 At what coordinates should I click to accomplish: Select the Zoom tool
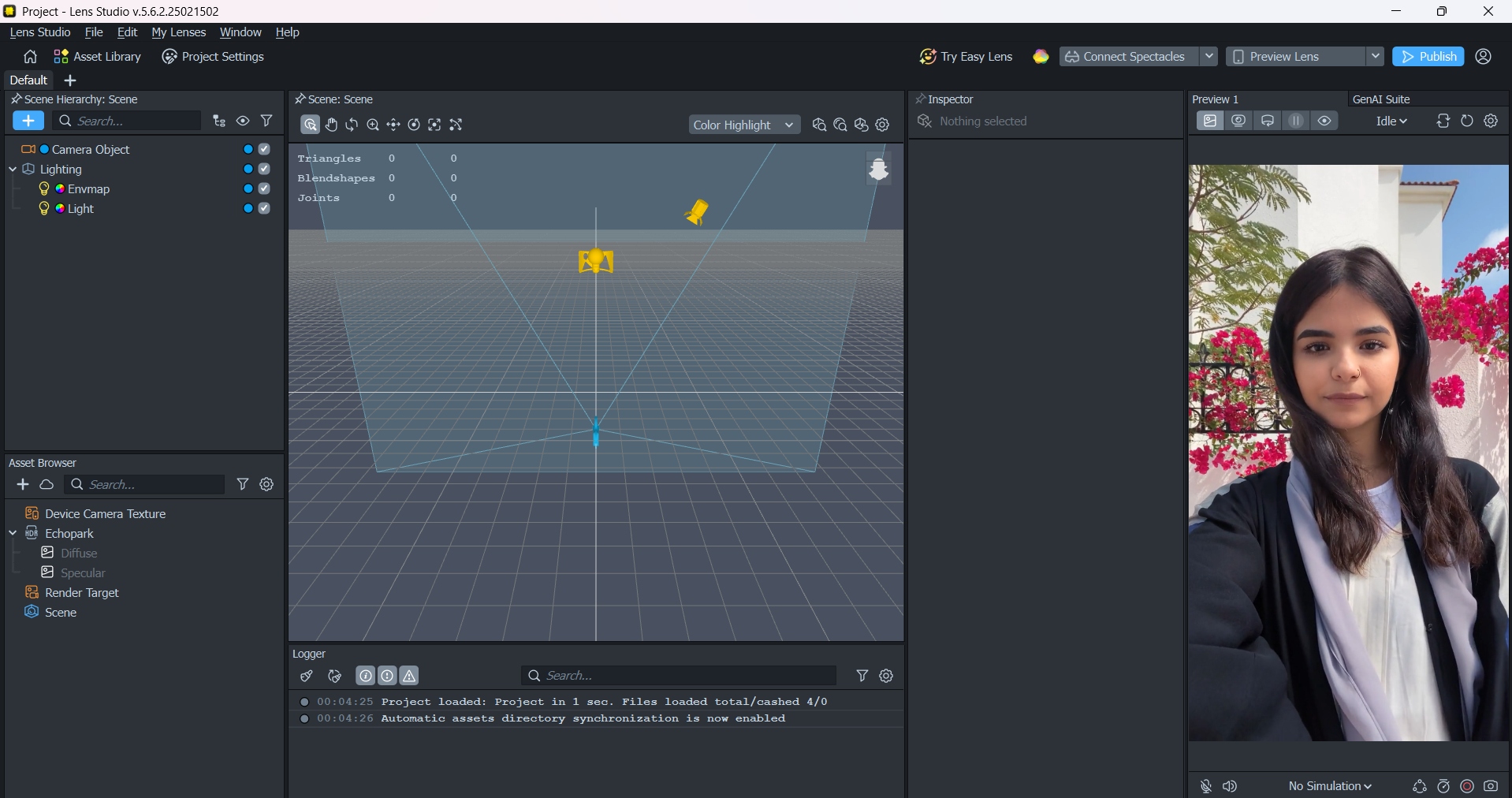373,125
